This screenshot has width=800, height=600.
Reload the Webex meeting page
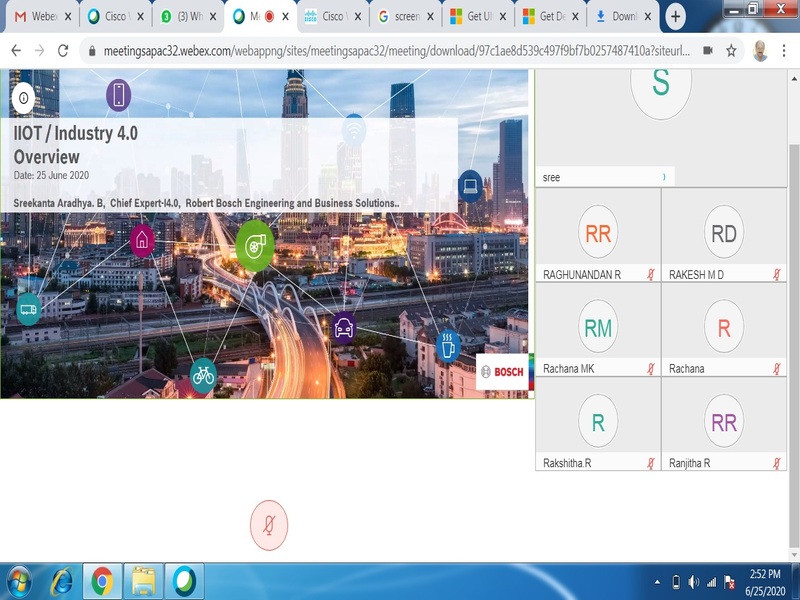pyautogui.click(x=64, y=51)
